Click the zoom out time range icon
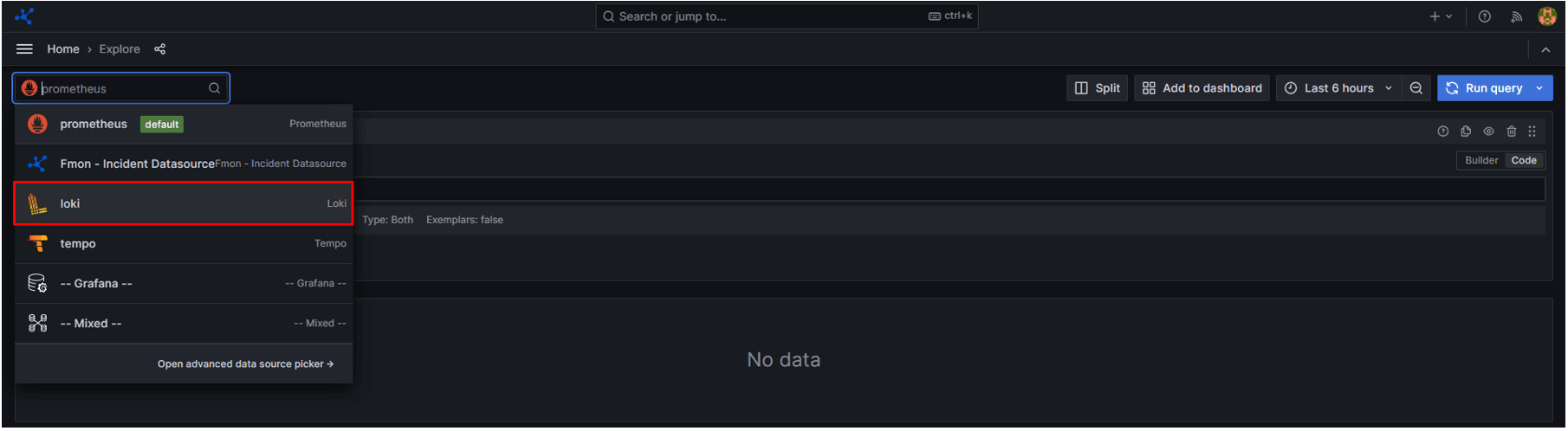This screenshot has width=1568, height=431. pyautogui.click(x=1416, y=88)
